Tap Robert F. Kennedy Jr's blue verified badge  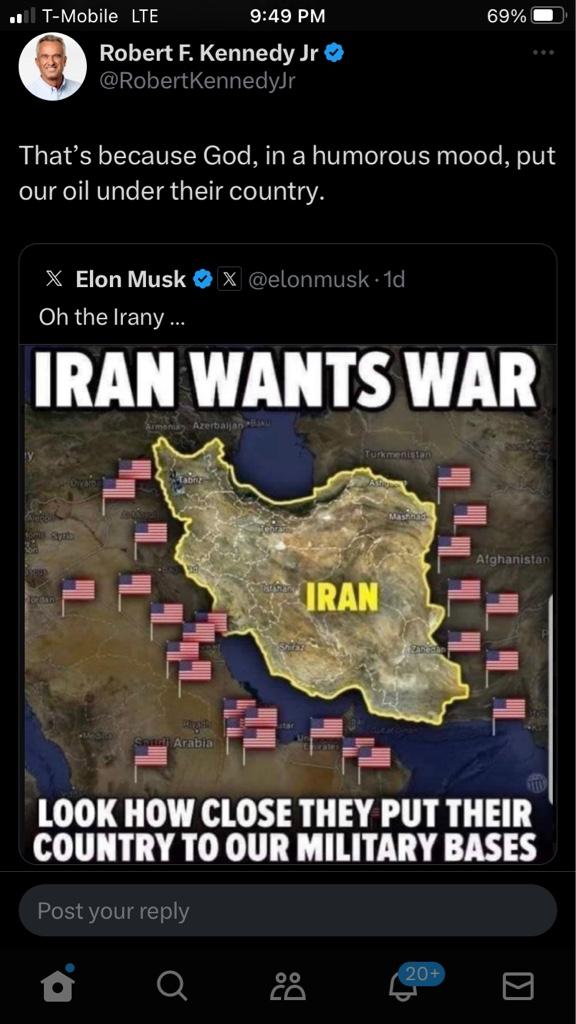tap(334, 53)
